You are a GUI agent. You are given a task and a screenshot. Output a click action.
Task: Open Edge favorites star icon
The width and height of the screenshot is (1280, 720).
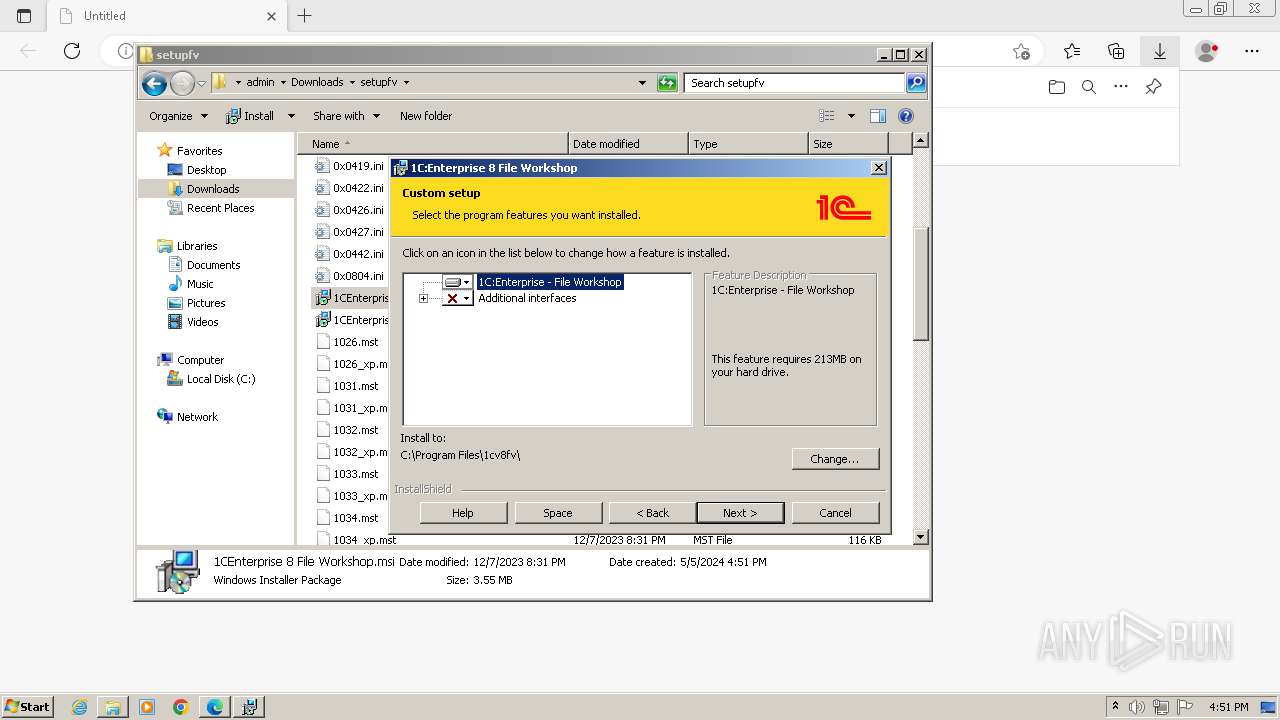tap(1072, 51)
